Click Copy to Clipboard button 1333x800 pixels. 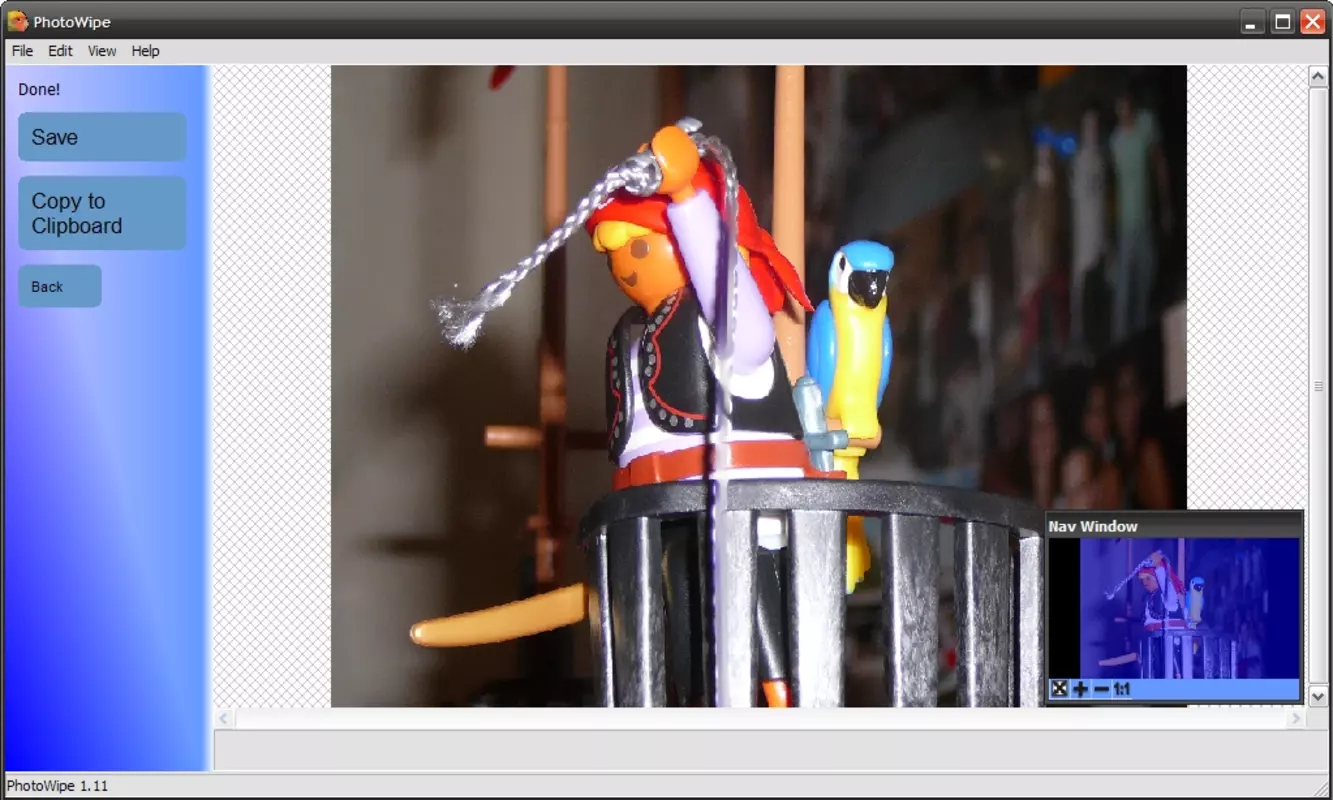pyautogui.click(x=102, y=213)
